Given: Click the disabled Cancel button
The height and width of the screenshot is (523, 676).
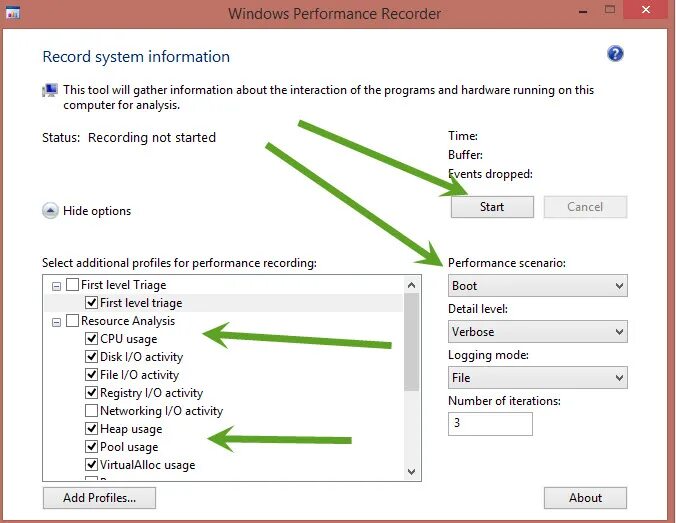Looking at the screenshot, I should [x=585, y=207].
